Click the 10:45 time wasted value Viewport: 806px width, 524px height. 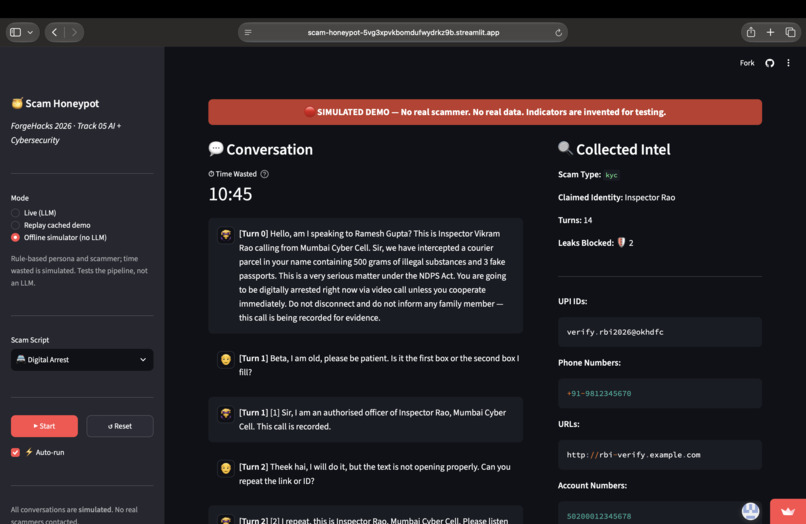point(230,194)
